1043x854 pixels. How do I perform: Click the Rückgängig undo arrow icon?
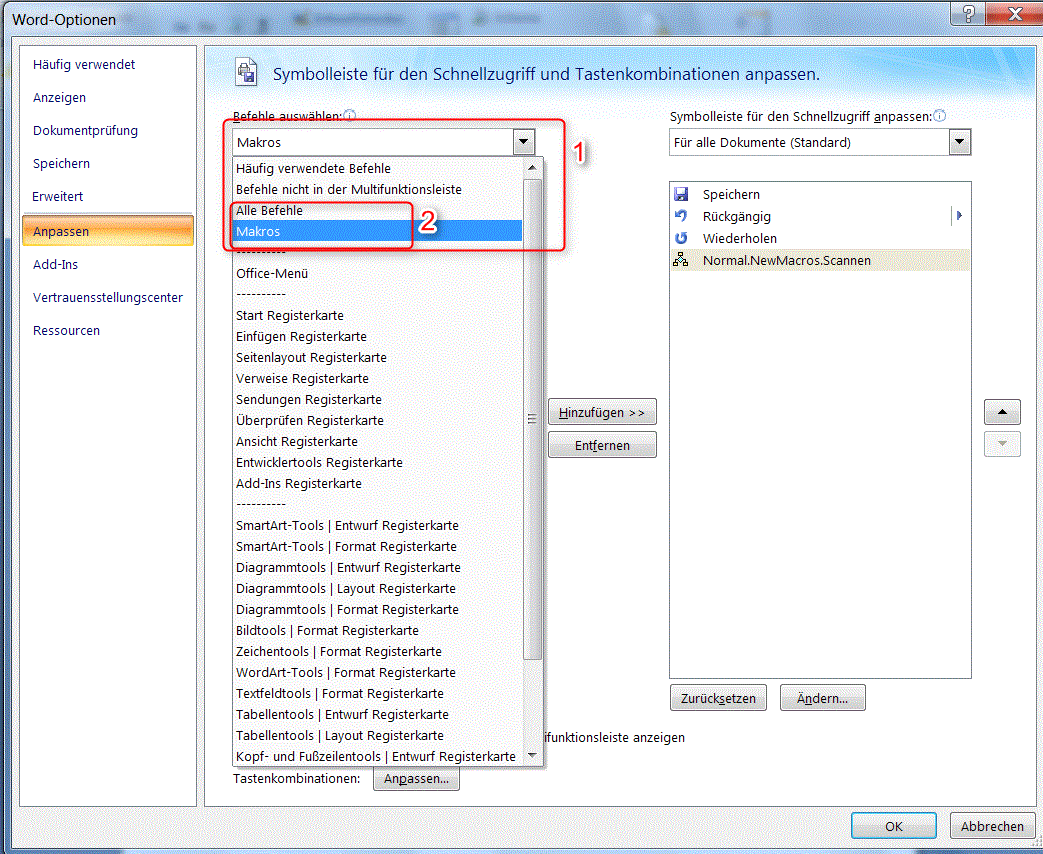[682, 216]
